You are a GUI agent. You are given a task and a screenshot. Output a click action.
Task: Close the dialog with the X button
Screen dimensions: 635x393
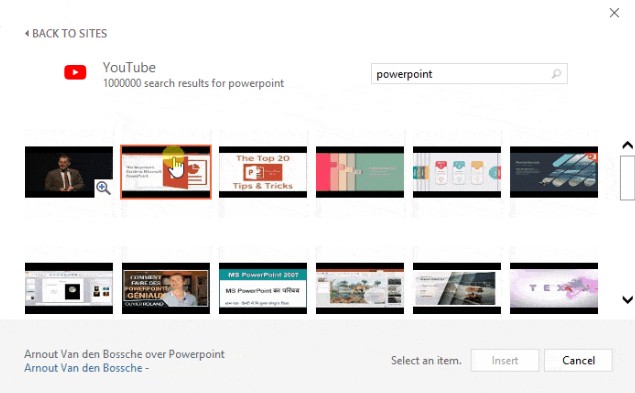pyautogui.click(x=614, y=13)
